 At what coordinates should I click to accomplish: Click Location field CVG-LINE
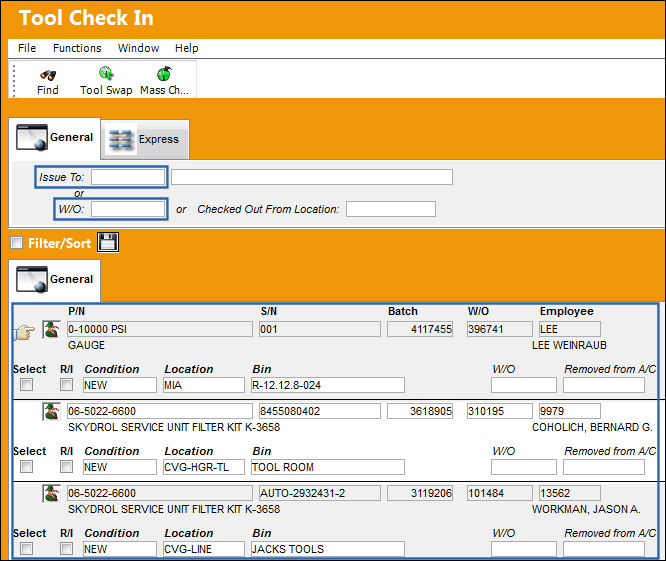pyautogui.click(x=204, y=549)
